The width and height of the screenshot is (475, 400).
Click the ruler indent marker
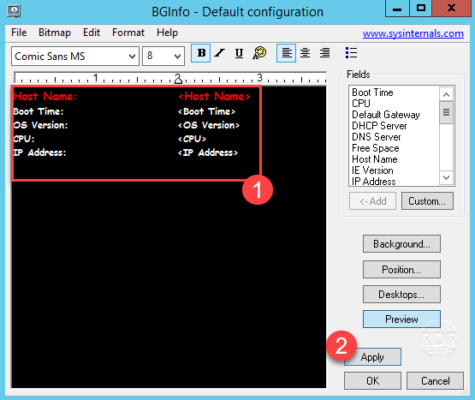[x=178, y=79]
